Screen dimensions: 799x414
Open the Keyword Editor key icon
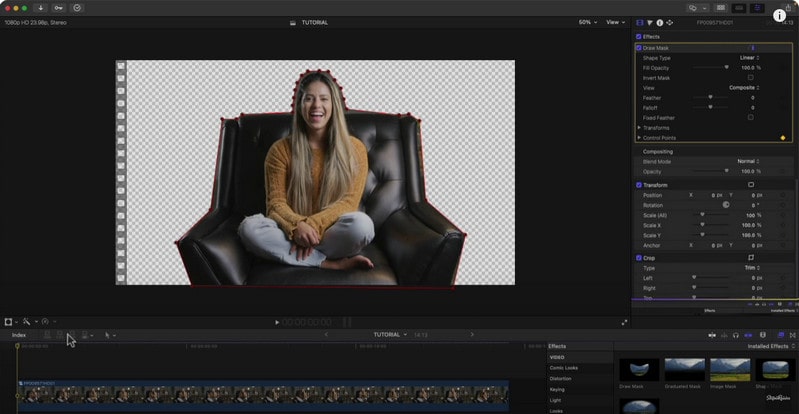point(59,8)
